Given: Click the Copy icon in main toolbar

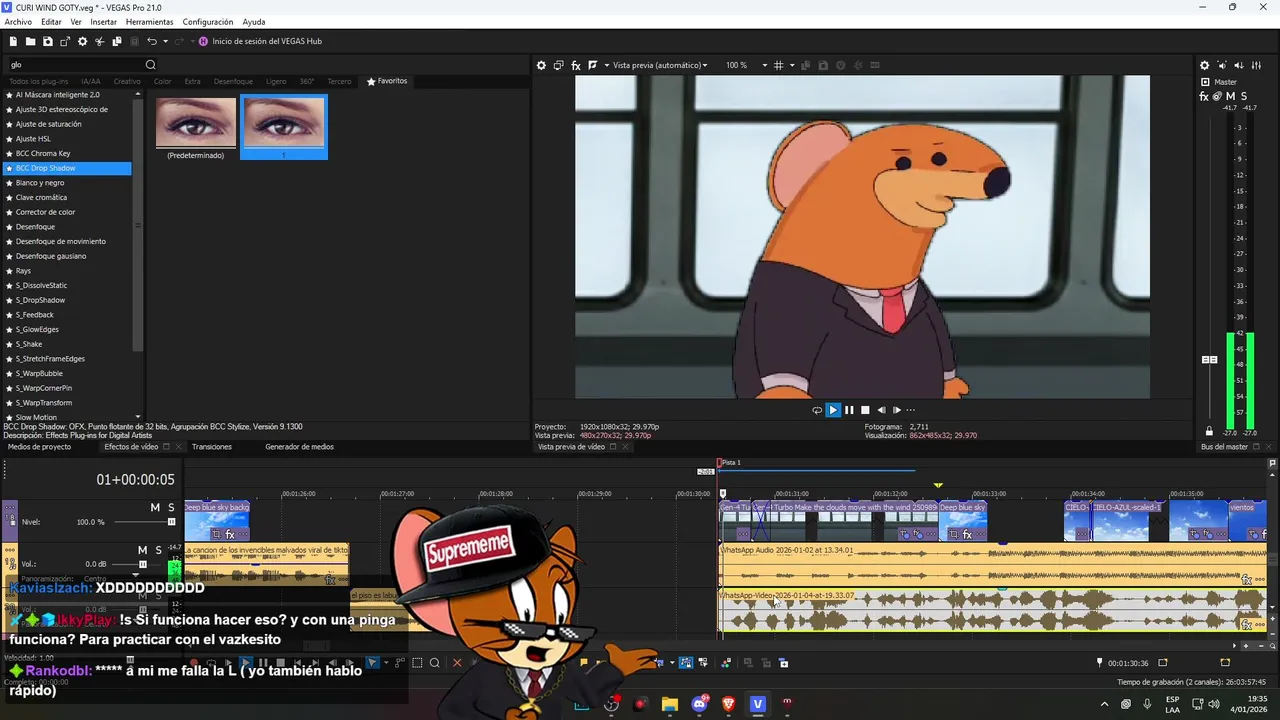Looking at the screenshot, I should click(117, 41).
